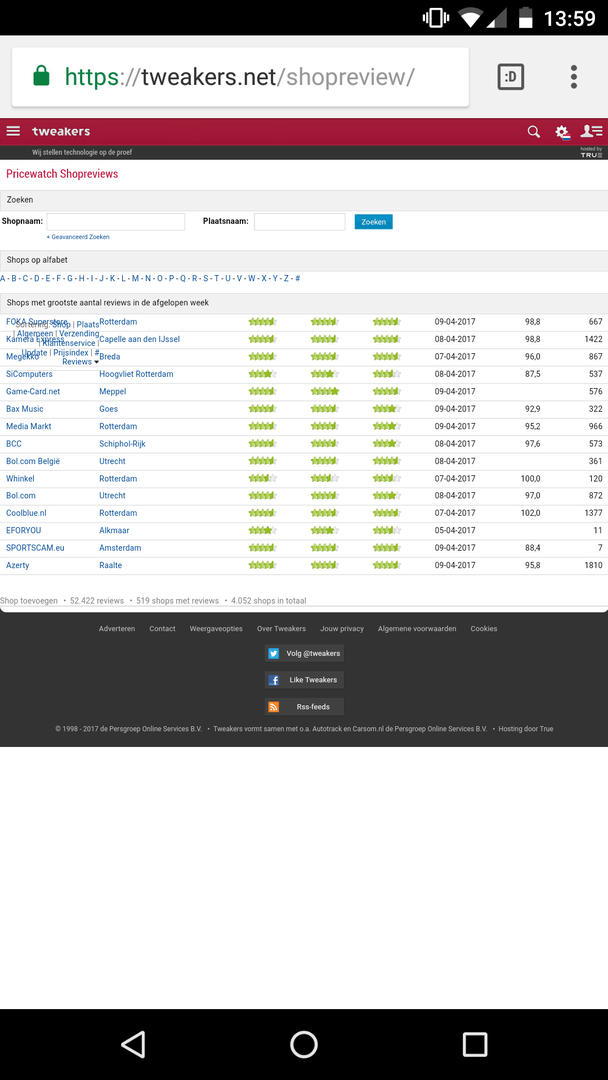The width and height of the screenshot is (608, 1080).
Task: Open the SiComputers shop link
Action: point(29,374)
